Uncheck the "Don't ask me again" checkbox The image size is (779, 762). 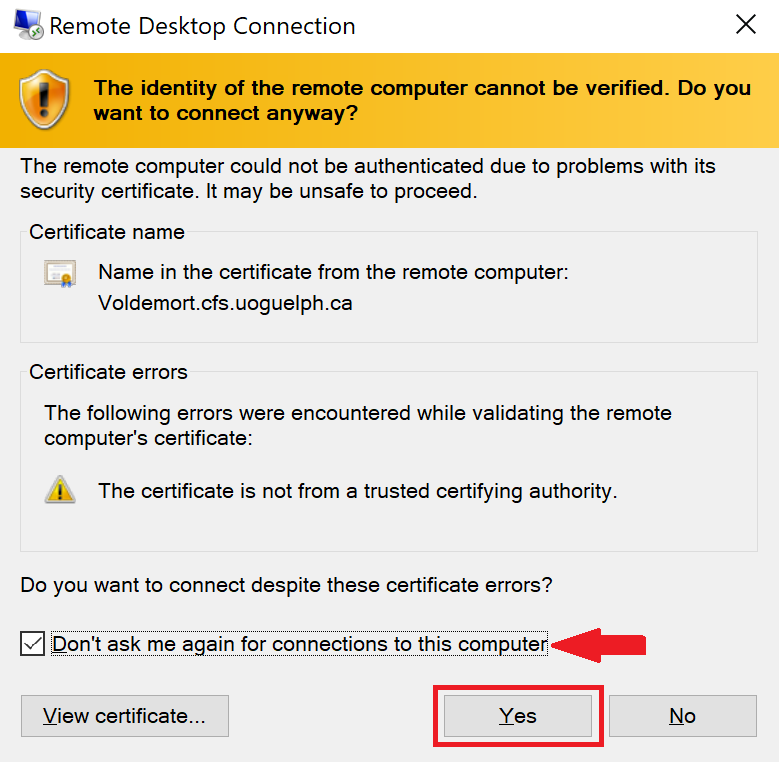point(32,644)
